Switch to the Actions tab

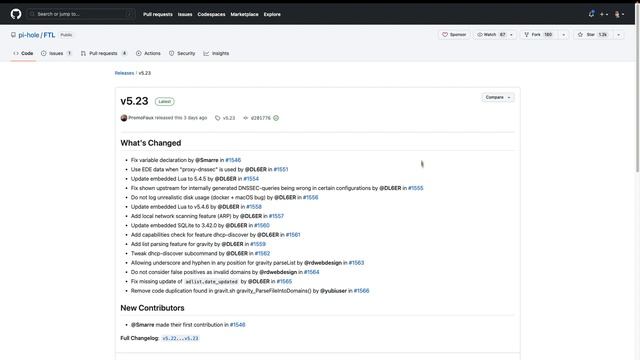[148, 53]
